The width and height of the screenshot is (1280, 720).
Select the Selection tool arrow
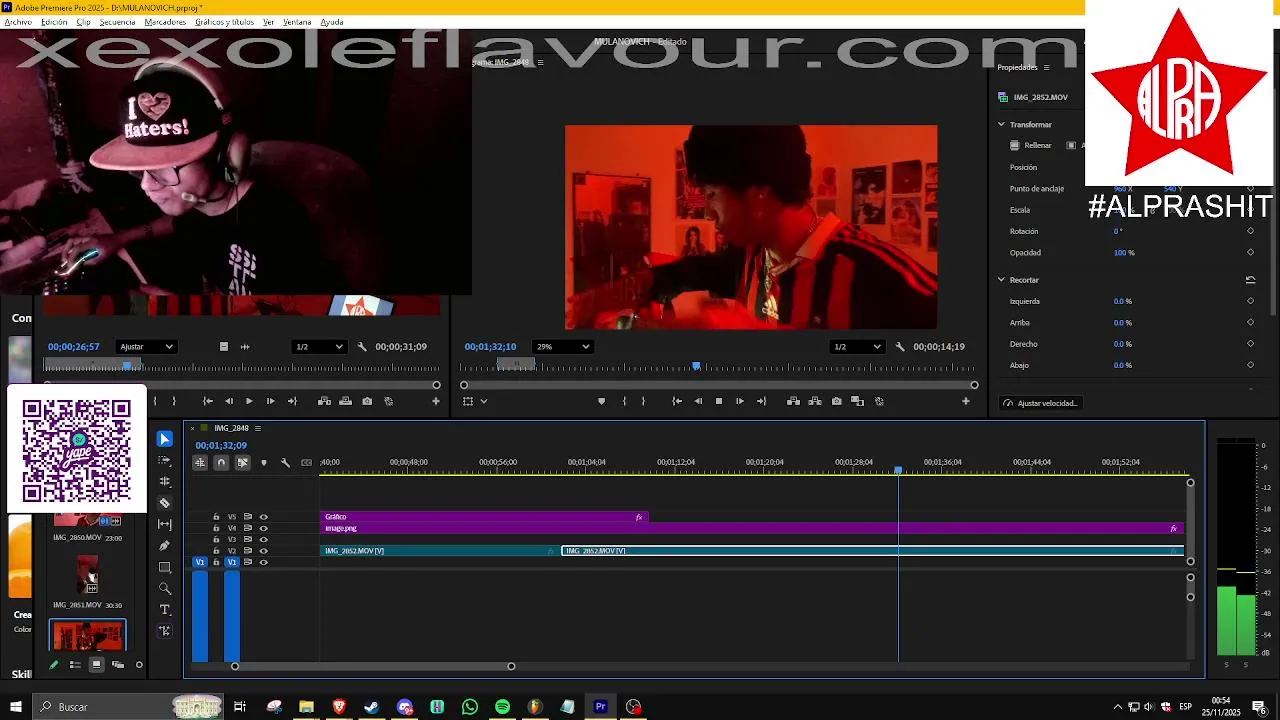(x=165, y=439)
